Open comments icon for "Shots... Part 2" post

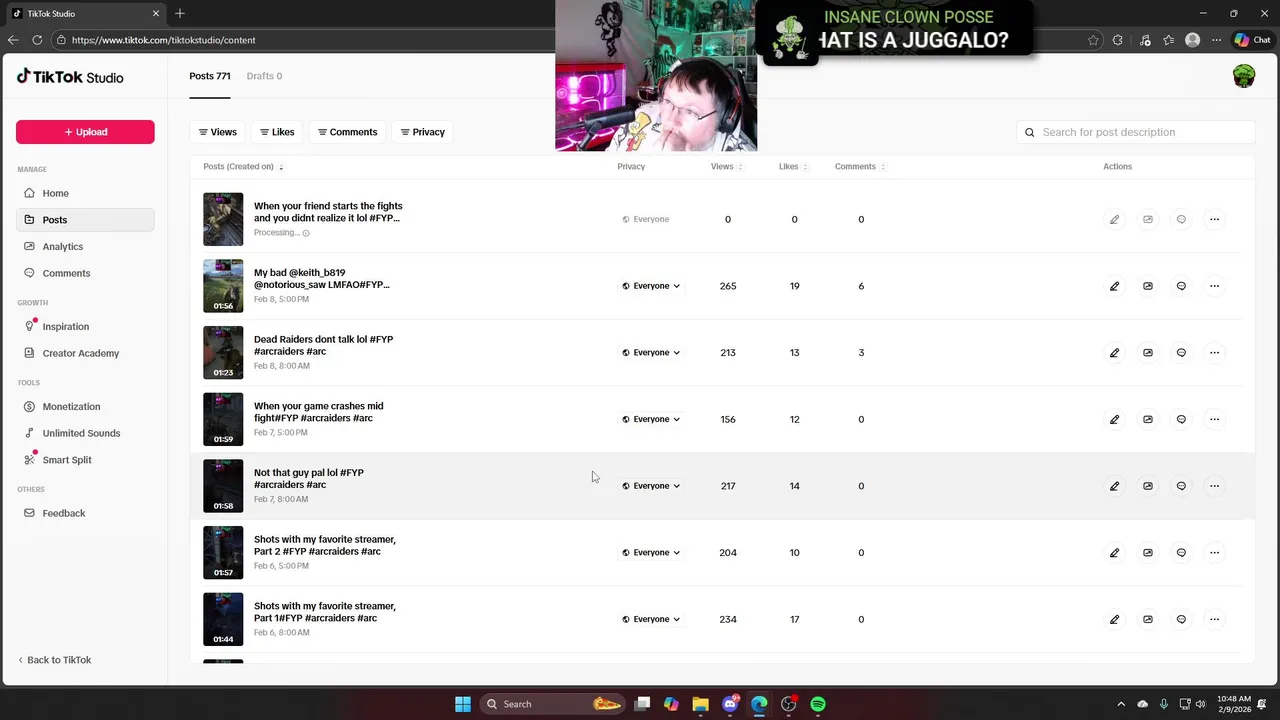(1181, 553)
